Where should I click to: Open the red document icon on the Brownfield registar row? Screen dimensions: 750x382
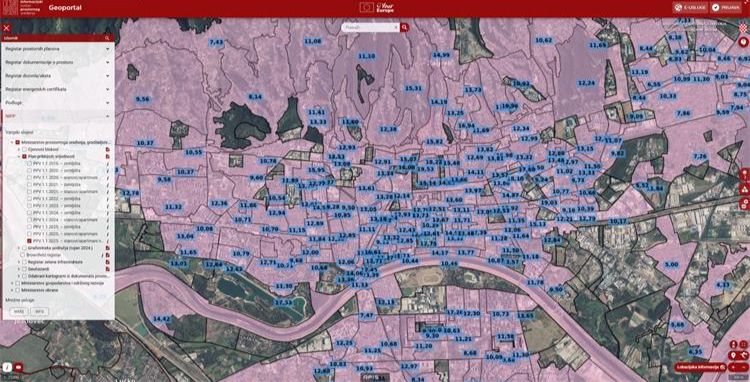[x=107, y=255]
